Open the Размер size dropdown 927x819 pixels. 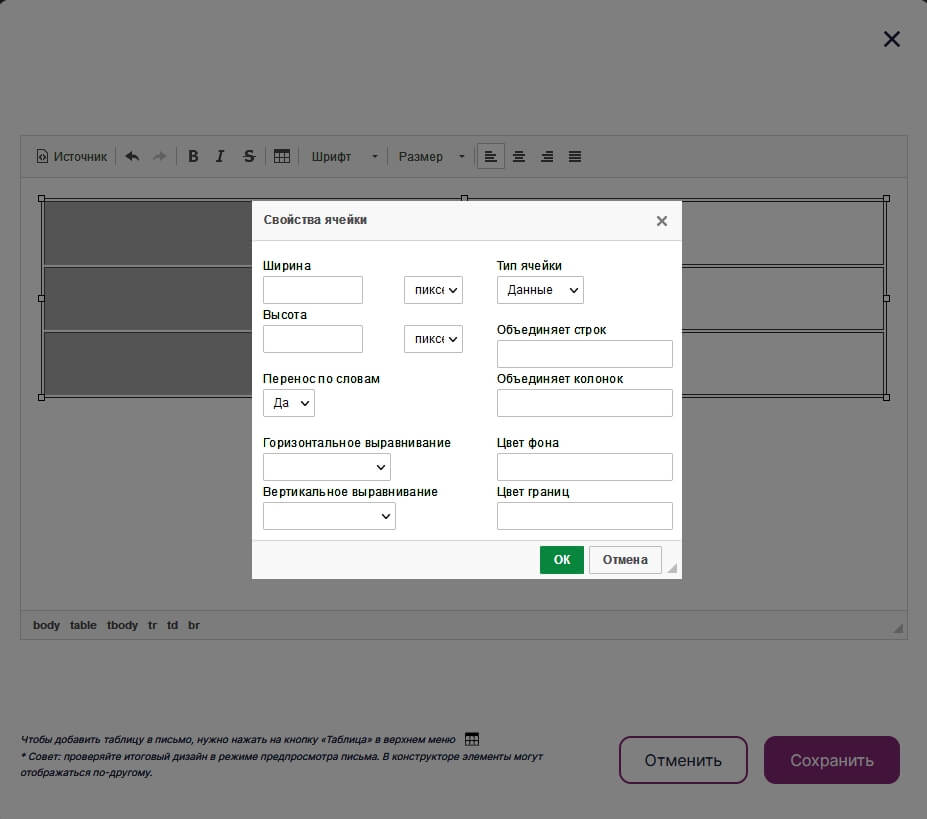(x=431, y=157)
